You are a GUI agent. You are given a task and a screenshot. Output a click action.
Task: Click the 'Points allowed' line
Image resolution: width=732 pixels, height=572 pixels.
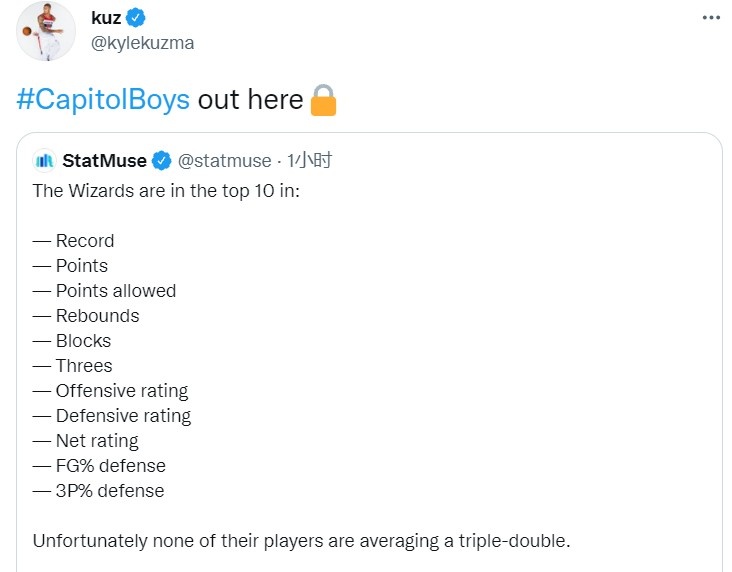[x=104, y=291]
